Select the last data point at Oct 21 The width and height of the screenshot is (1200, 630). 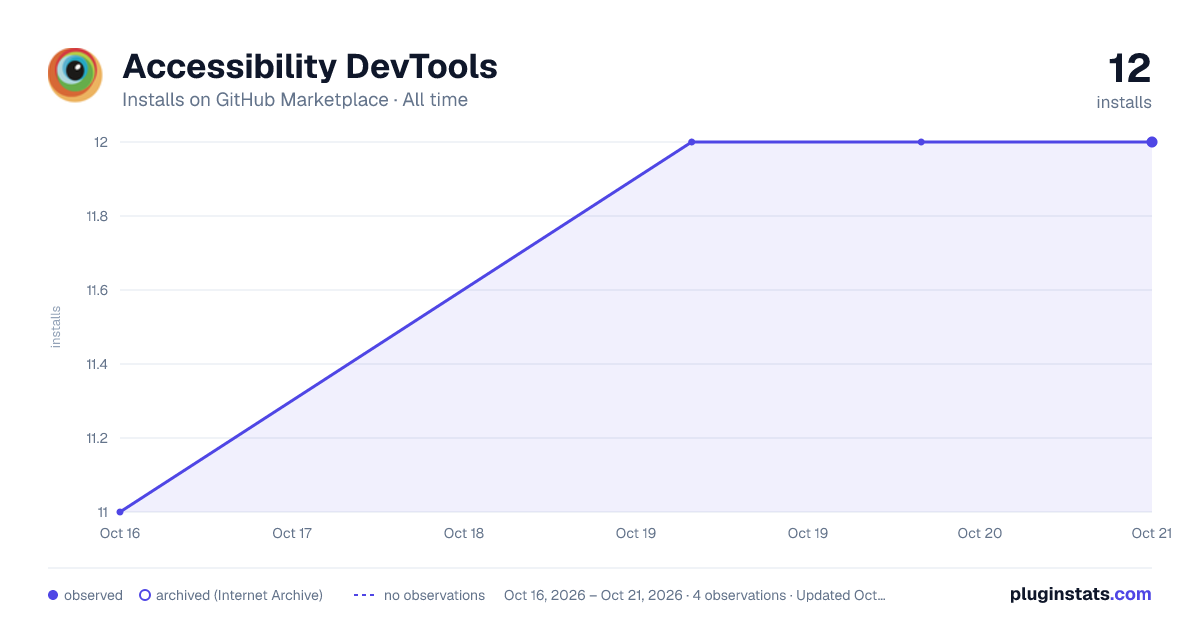click(1152, 142)
